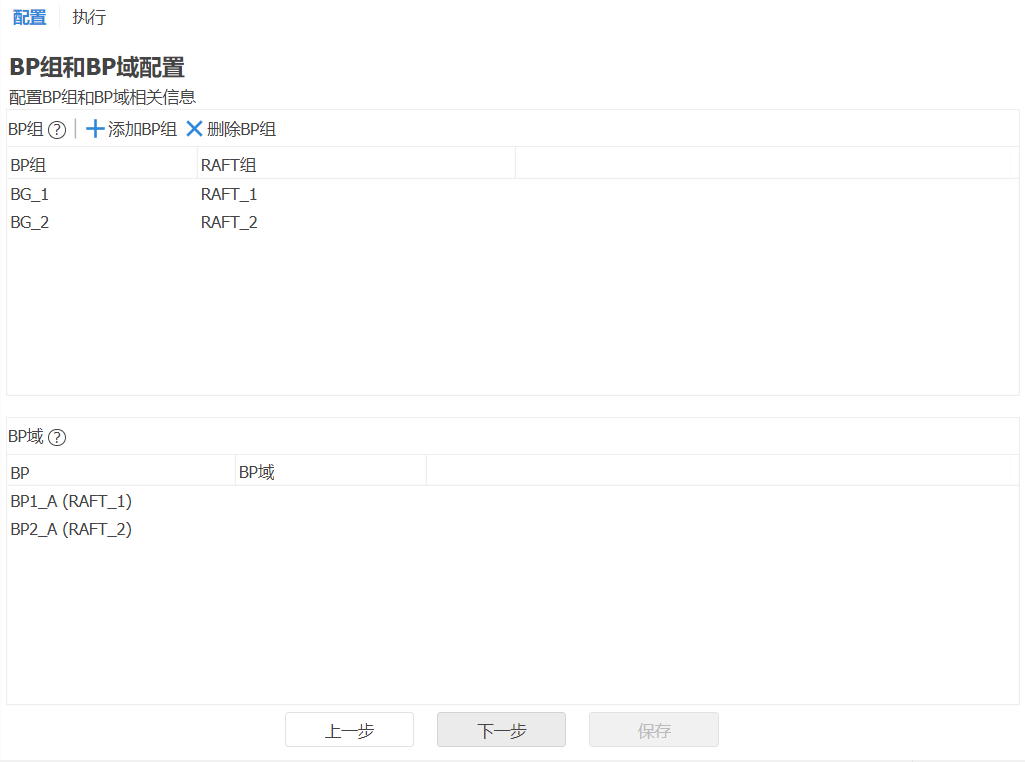This screenshot has width=1025, height=762.
Task: Click the BP column header in lower table
Action: tap(20, 472)
